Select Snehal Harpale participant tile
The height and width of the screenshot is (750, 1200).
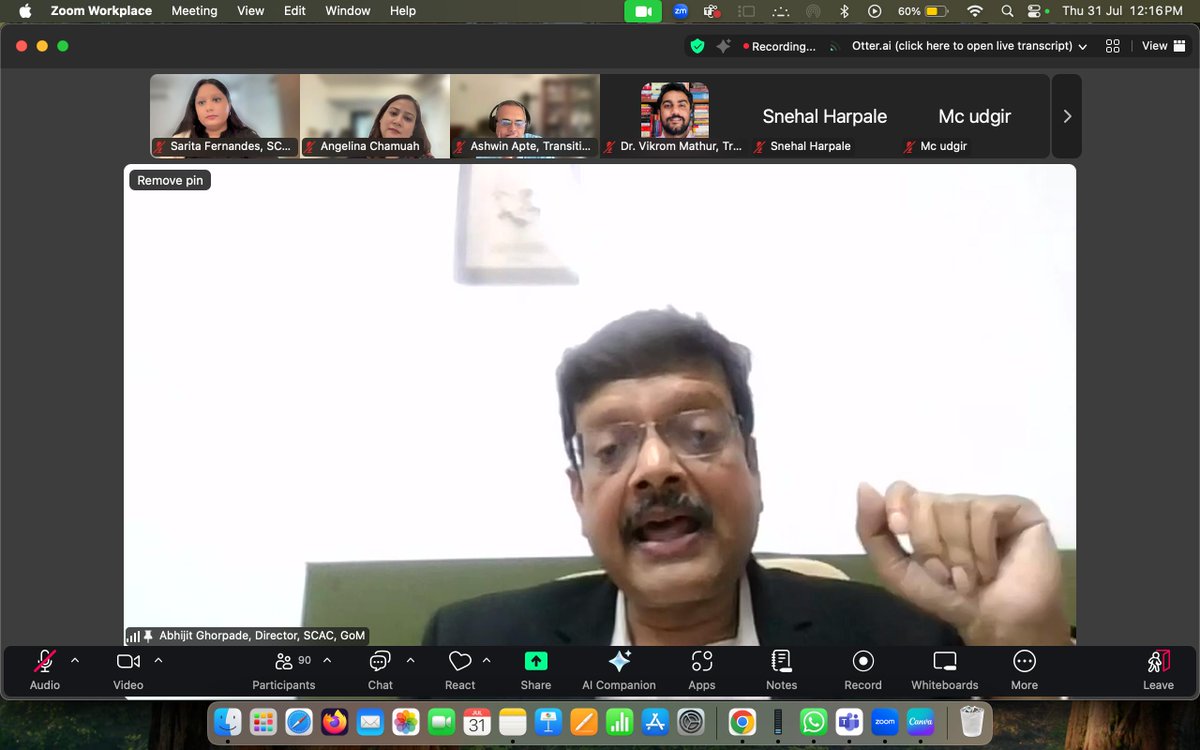tap(825, 116)
